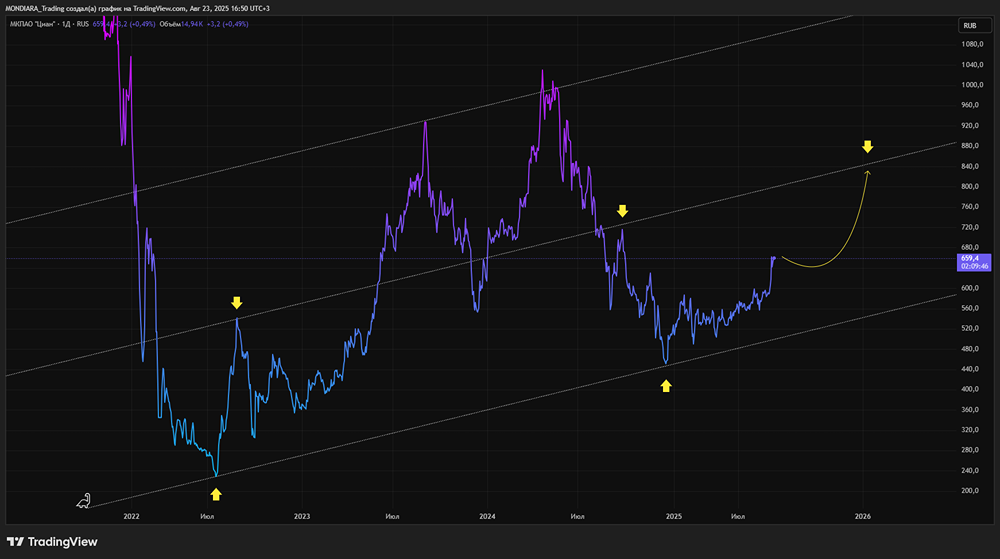Select the yellow up arrow below the December 2024 low
This screenshot has width=1000, height=559.
pos(666,386)
